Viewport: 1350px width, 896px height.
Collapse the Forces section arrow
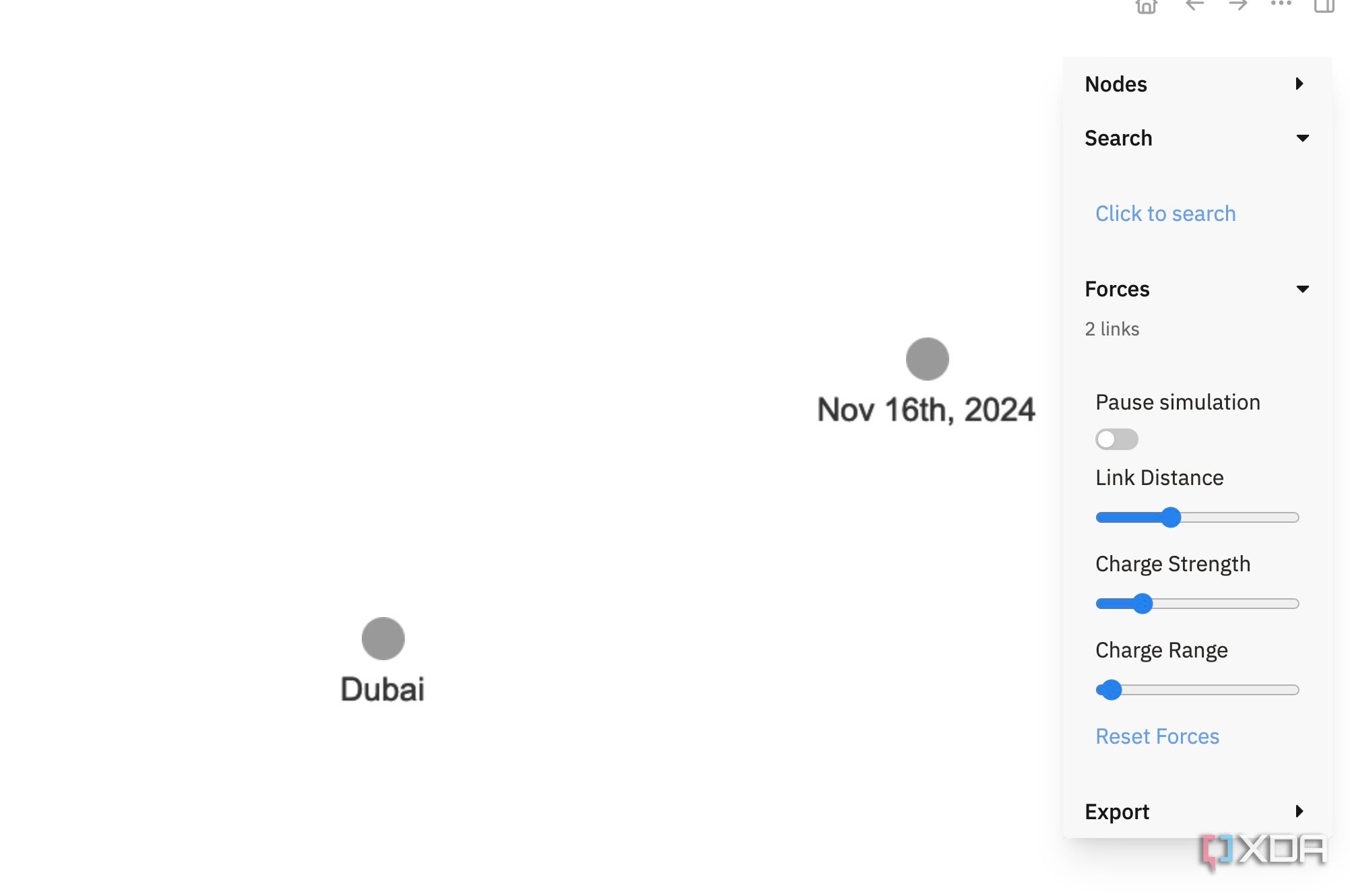click(x=1302, y=289)
